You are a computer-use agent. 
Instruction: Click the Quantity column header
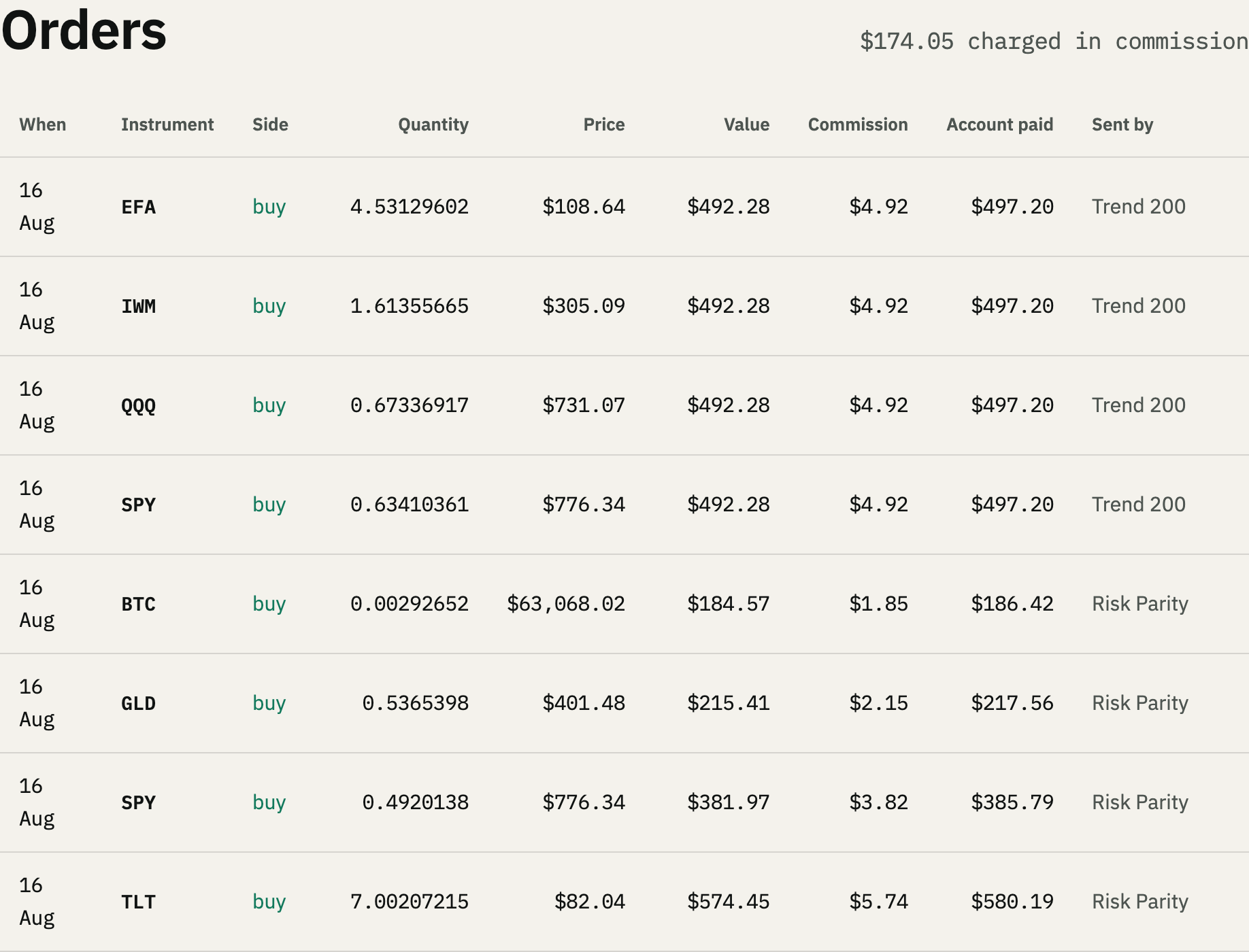coord(433,124)
